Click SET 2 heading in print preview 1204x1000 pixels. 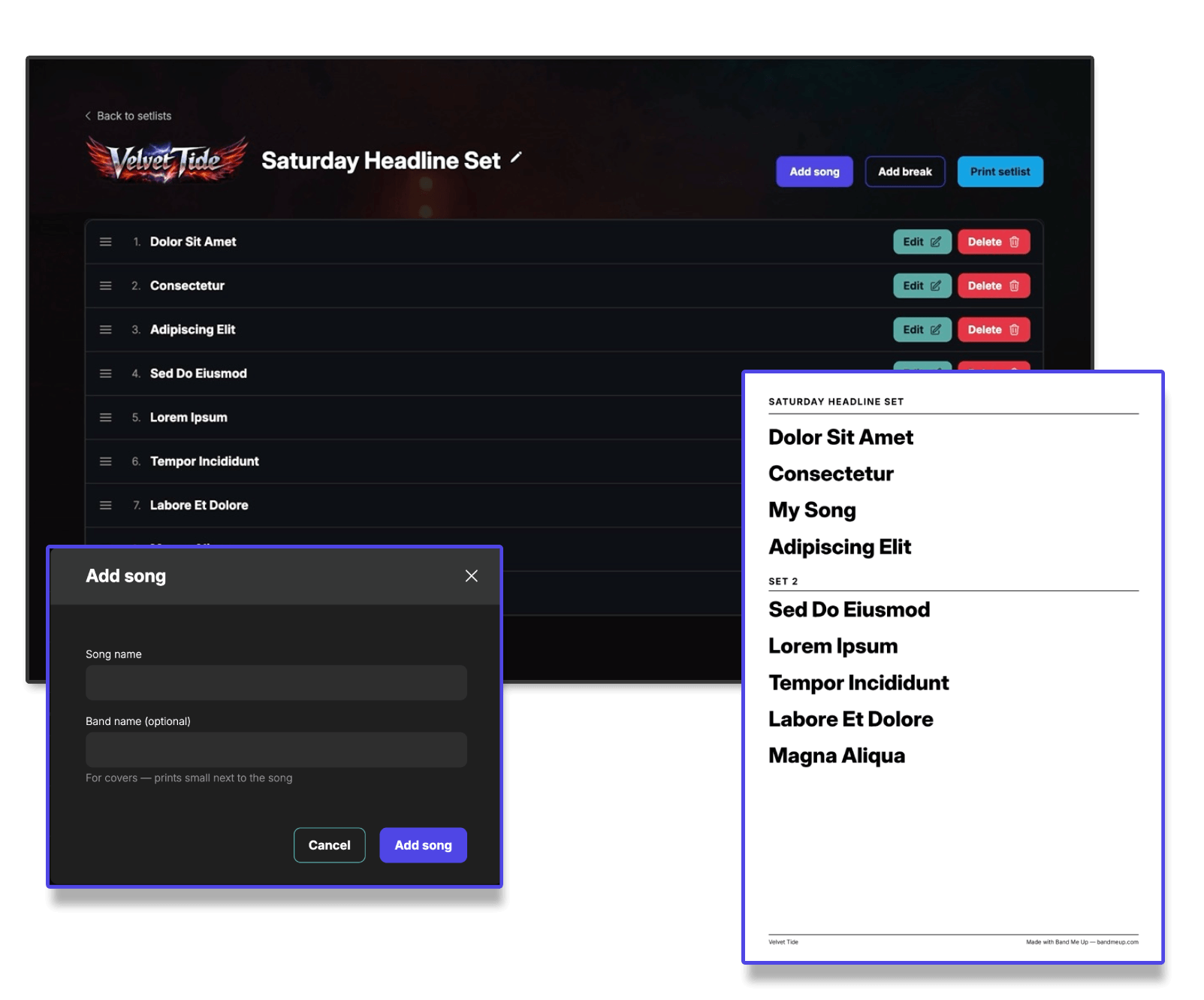[x=783, y=582]
